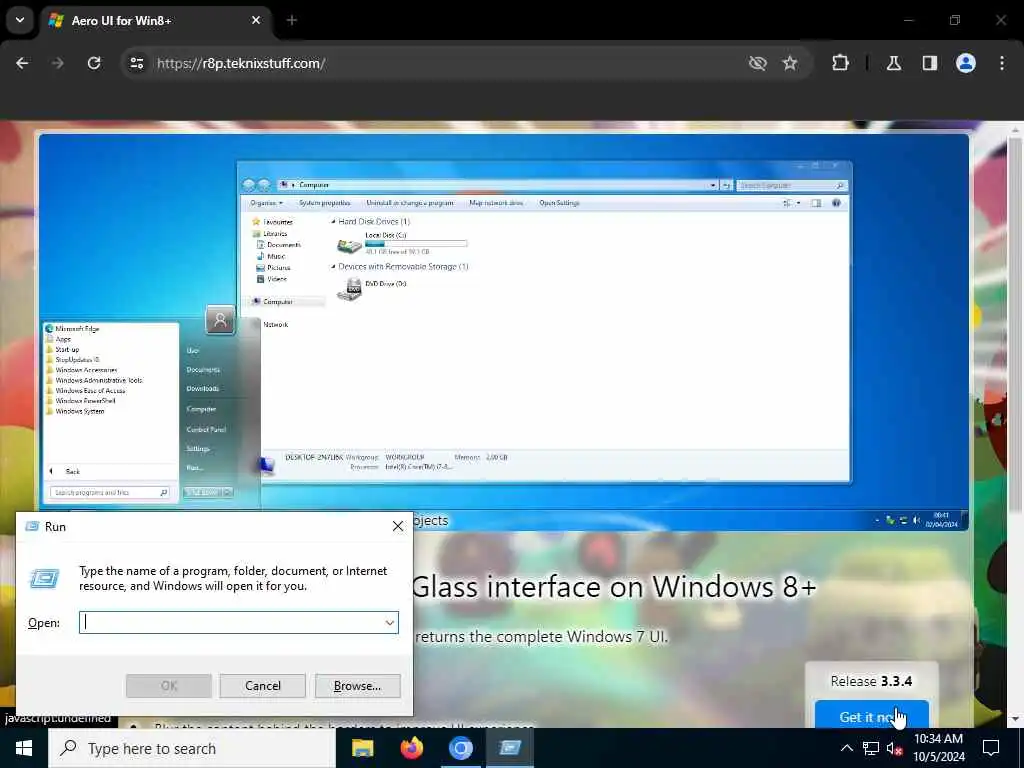Click the address bar URL r8p.teknixstuff.com
The height and width of the screenshot is (768, 1024).
241,63
